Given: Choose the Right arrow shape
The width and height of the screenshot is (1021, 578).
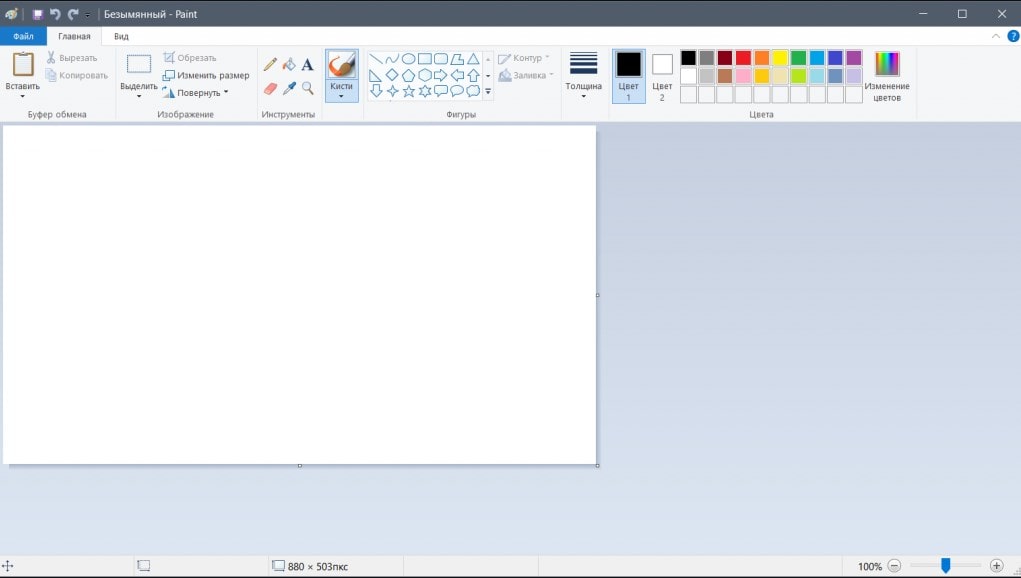Looking at the screenshot, I should coord(441,75).
